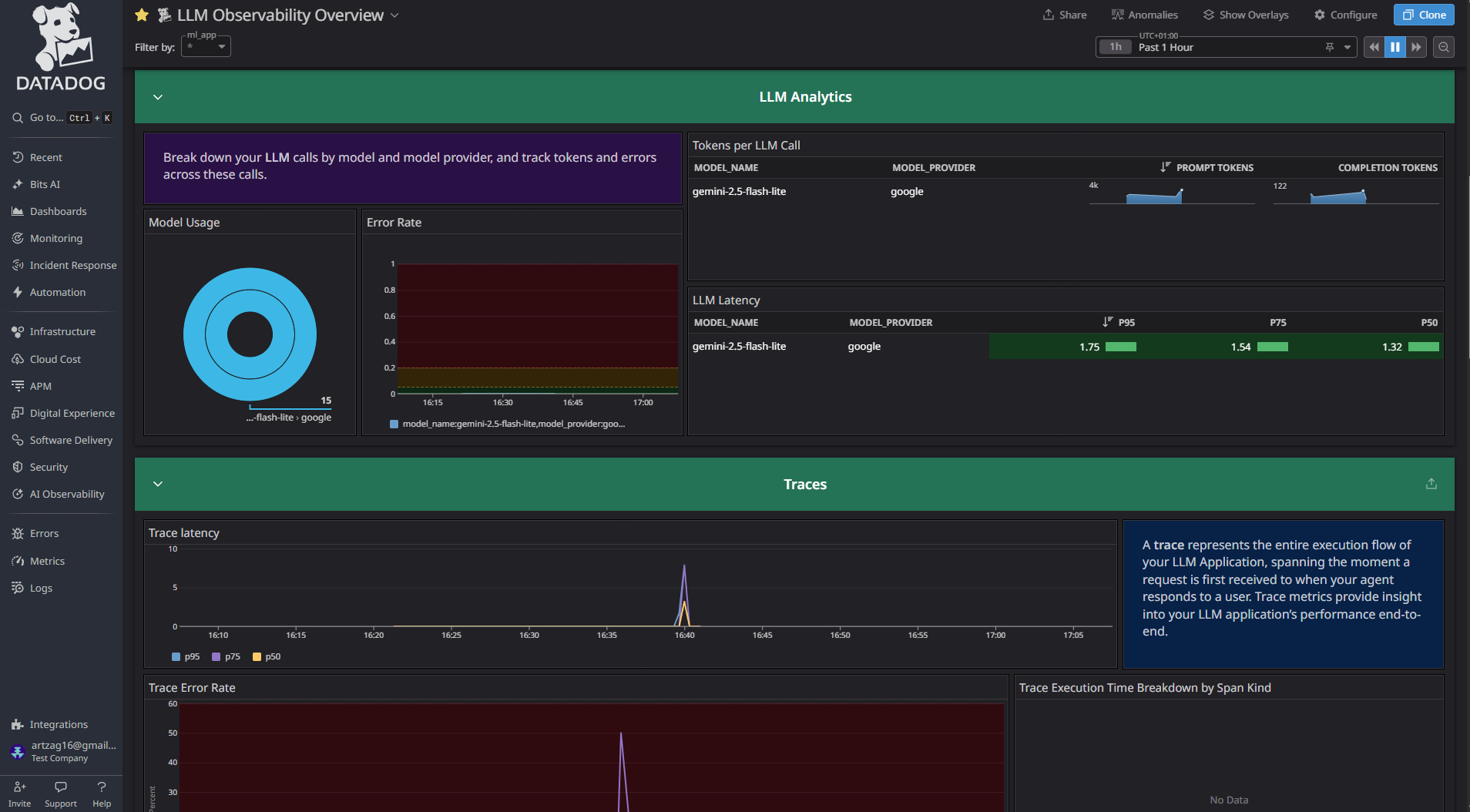Image resolution: width=1470 pixels, height=812 pixels.
Task: Click the Logs sidebar icon
Action: (x=18, y=588)
